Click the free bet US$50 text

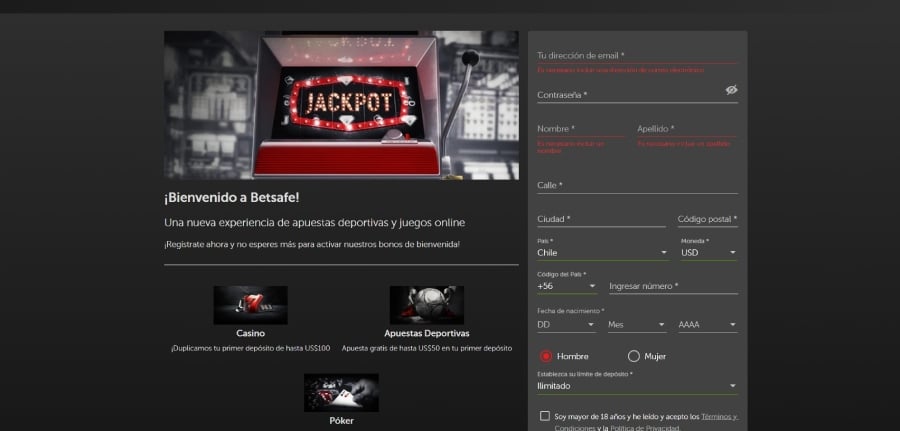(x=426, y=348)
